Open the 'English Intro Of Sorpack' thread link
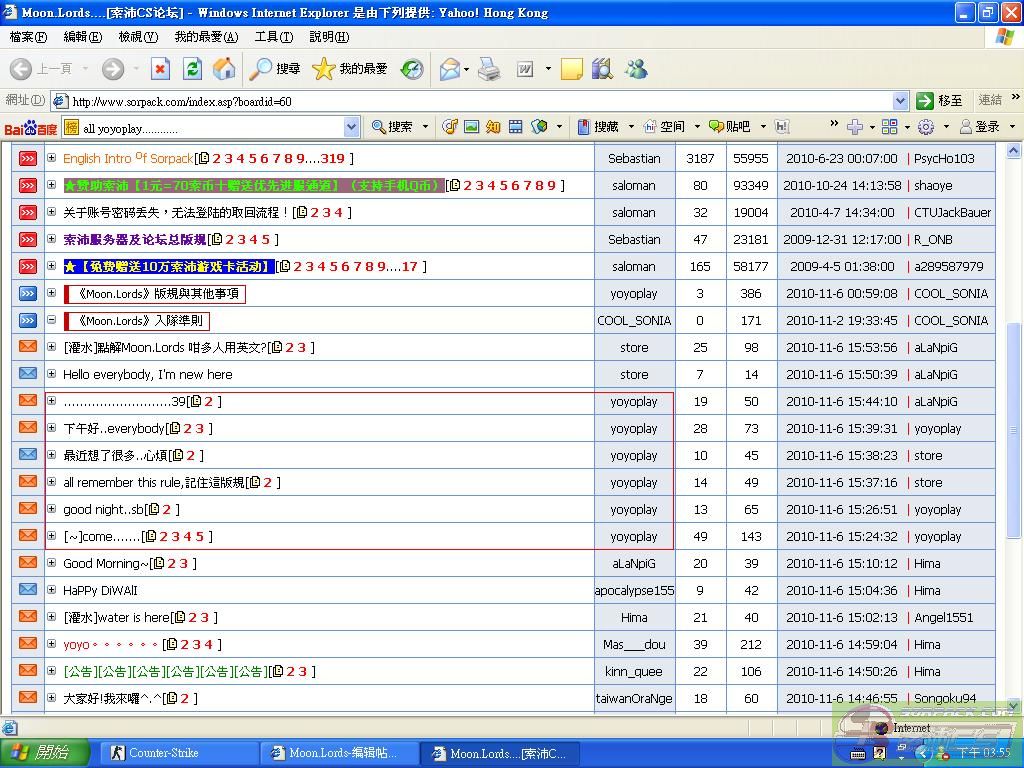Viewport: 1024px width, 768px height. 127,158
